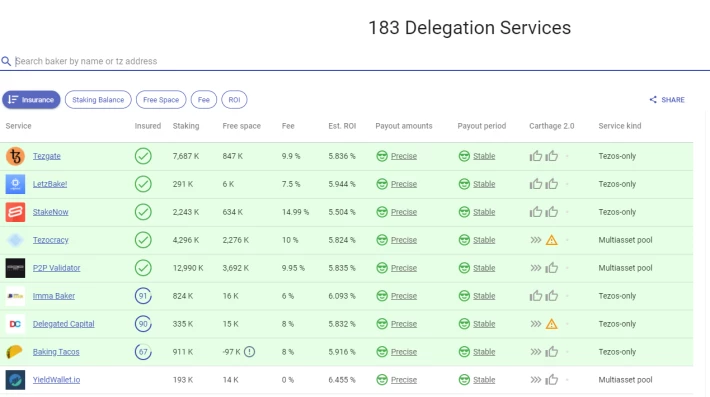
Task: Click Tezocracy's Stable payout period link
Action: 484,240
